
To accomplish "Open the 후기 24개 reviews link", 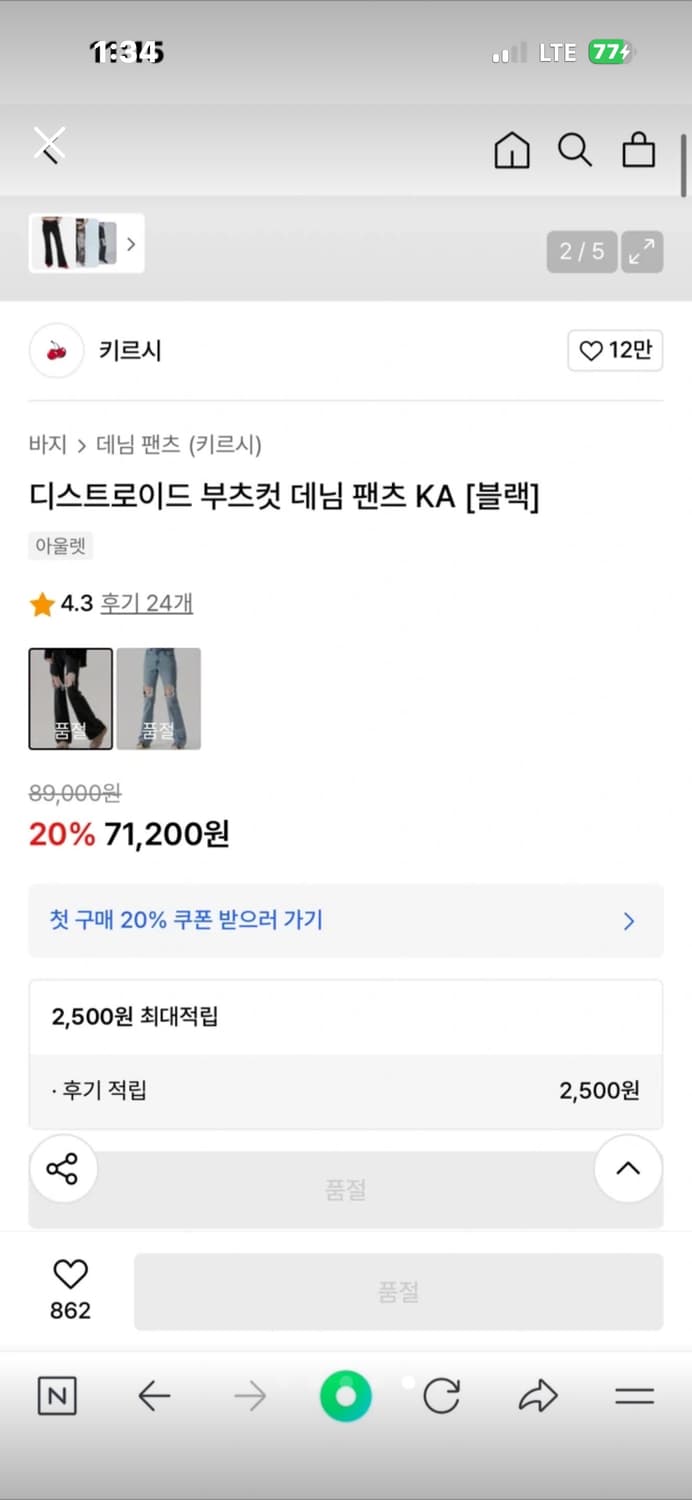I will [x=146, y=604].
